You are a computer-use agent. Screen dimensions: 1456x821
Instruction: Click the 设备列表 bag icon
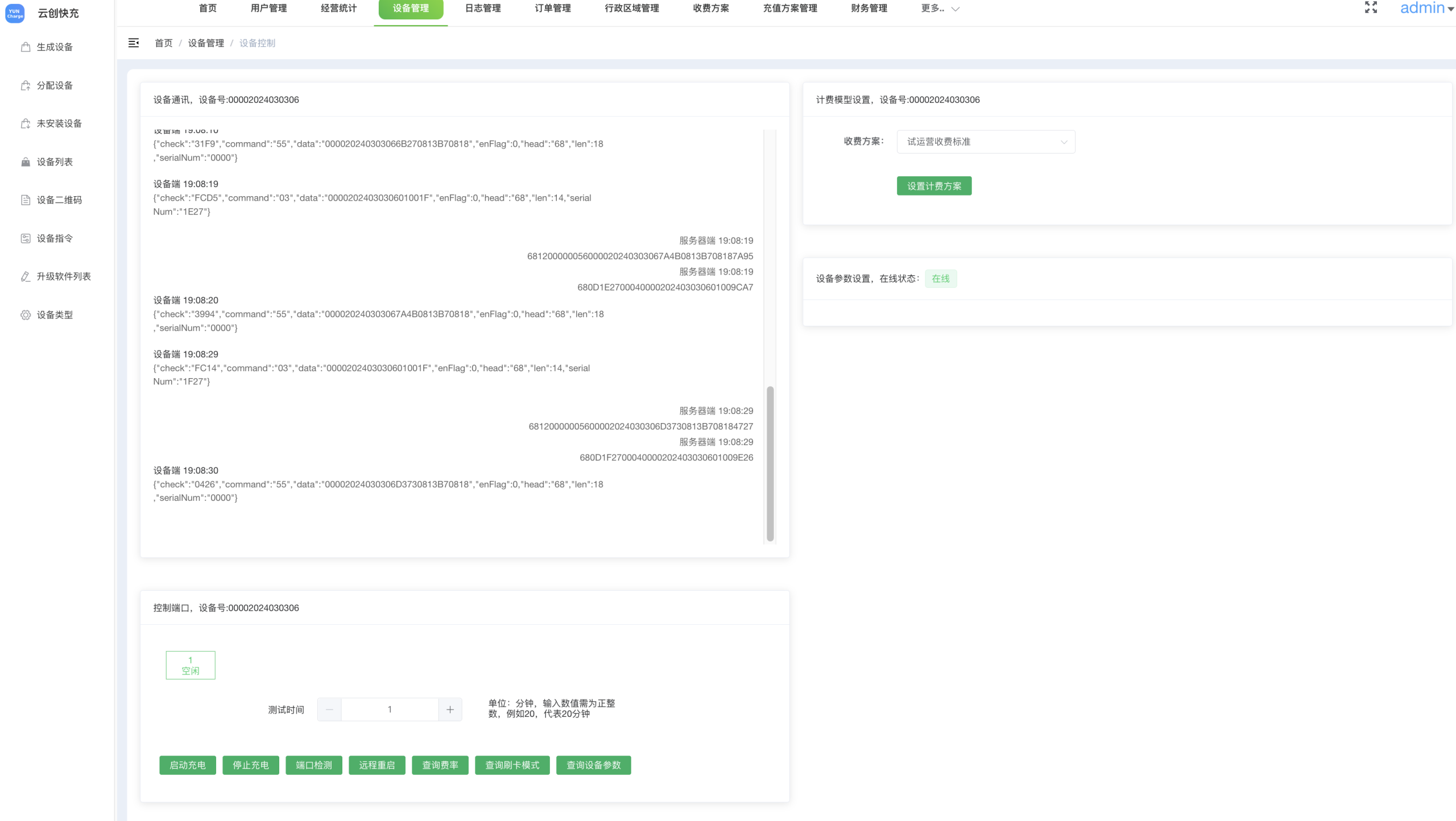[x=26, y=162]
